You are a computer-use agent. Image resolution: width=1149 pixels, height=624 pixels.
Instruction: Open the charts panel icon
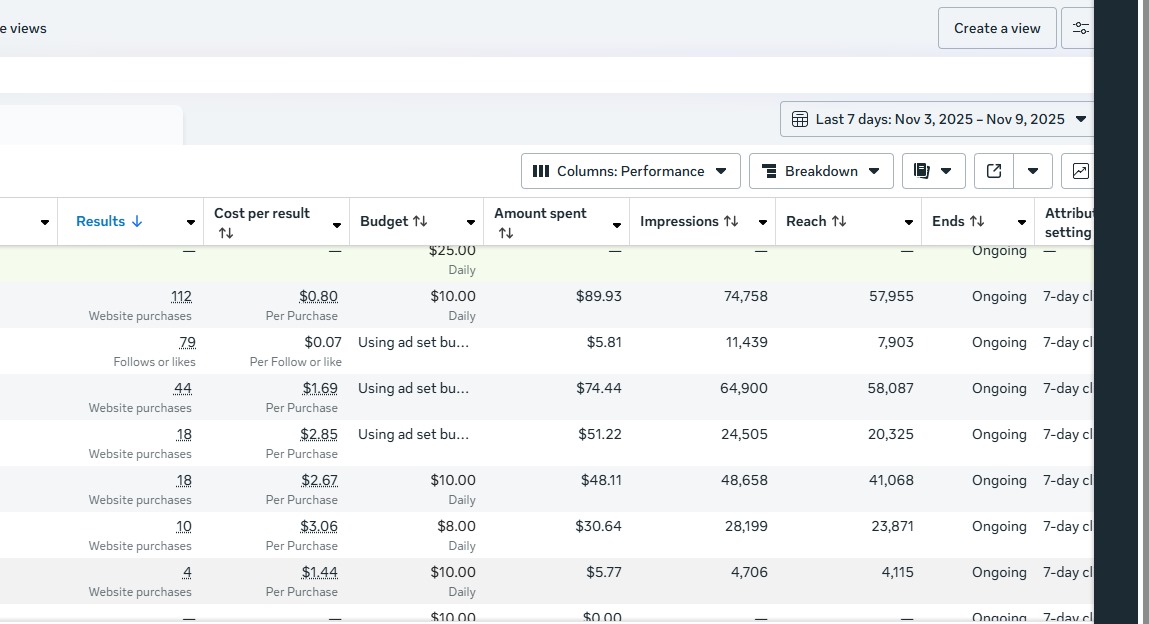point(1080,171)
